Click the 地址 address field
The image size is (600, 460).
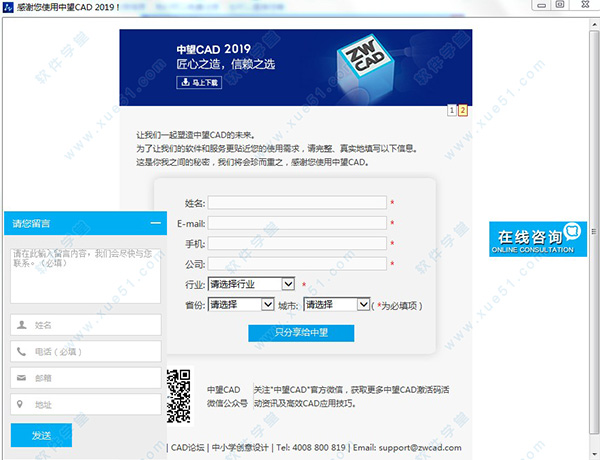point(86,404)
